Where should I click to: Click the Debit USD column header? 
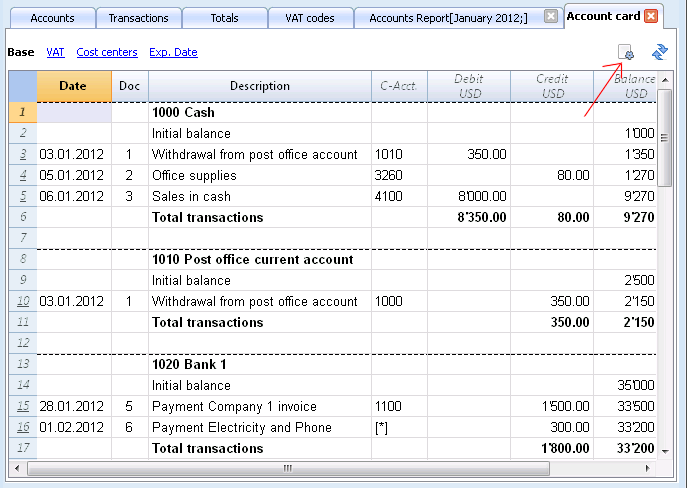[469, 86]
